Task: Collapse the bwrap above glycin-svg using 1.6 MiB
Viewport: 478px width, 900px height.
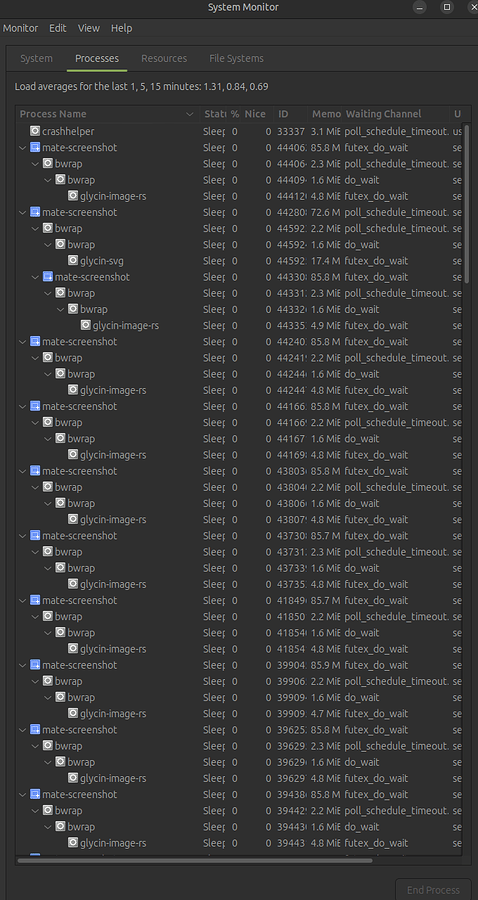Action: [48, 245]
